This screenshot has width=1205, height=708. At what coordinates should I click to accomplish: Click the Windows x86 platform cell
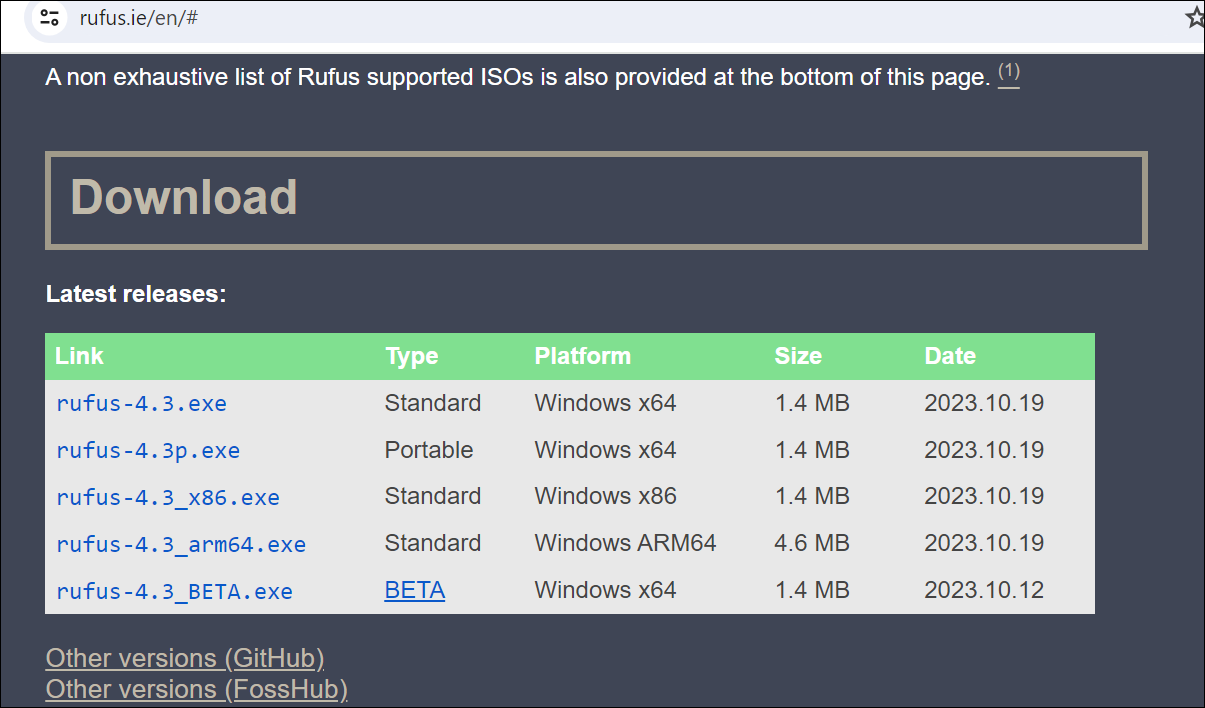(x=606, y=496)
